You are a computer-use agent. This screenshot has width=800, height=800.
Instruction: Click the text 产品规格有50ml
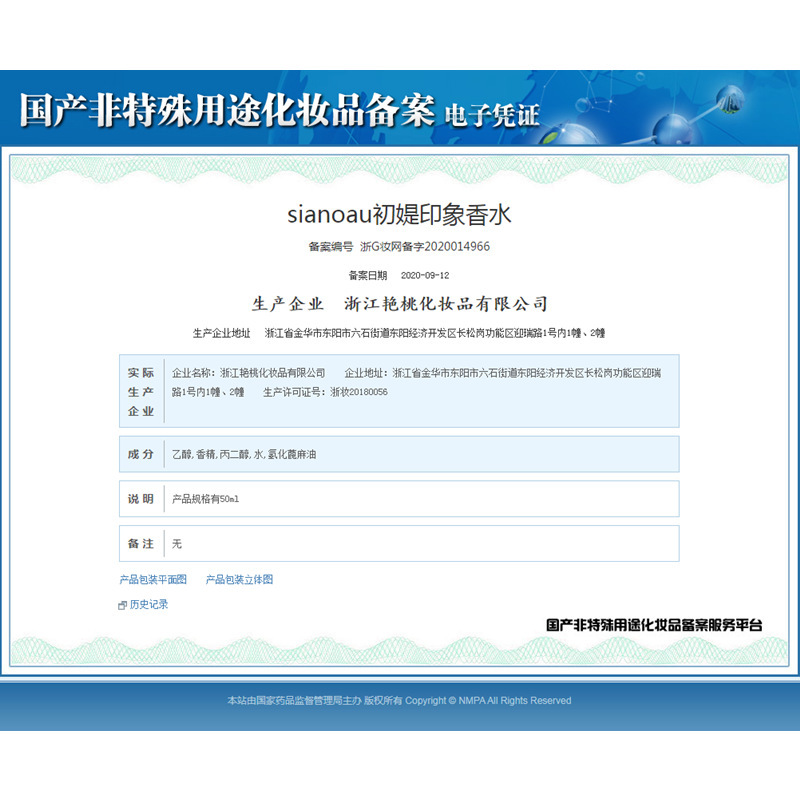click(206, 499)
